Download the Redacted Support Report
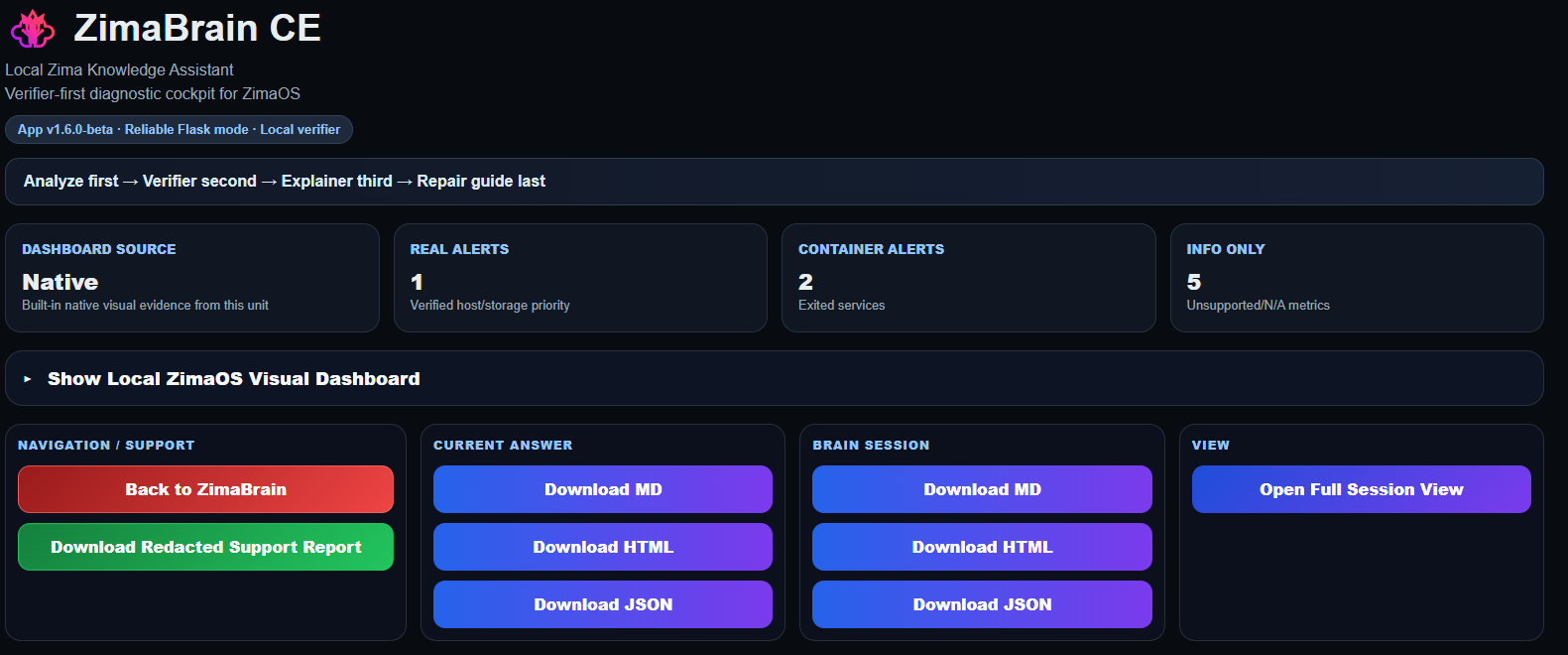The width and height of the screenshot is (1568, 655). 205,547
